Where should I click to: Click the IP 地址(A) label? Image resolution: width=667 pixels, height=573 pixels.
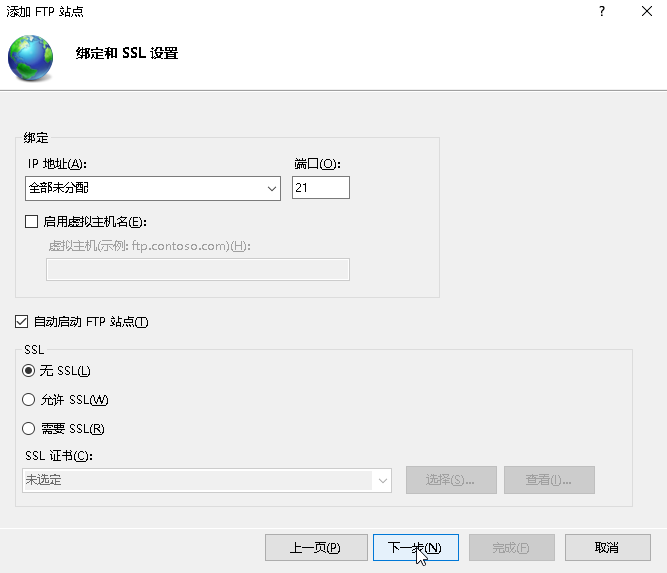[57, 164]
